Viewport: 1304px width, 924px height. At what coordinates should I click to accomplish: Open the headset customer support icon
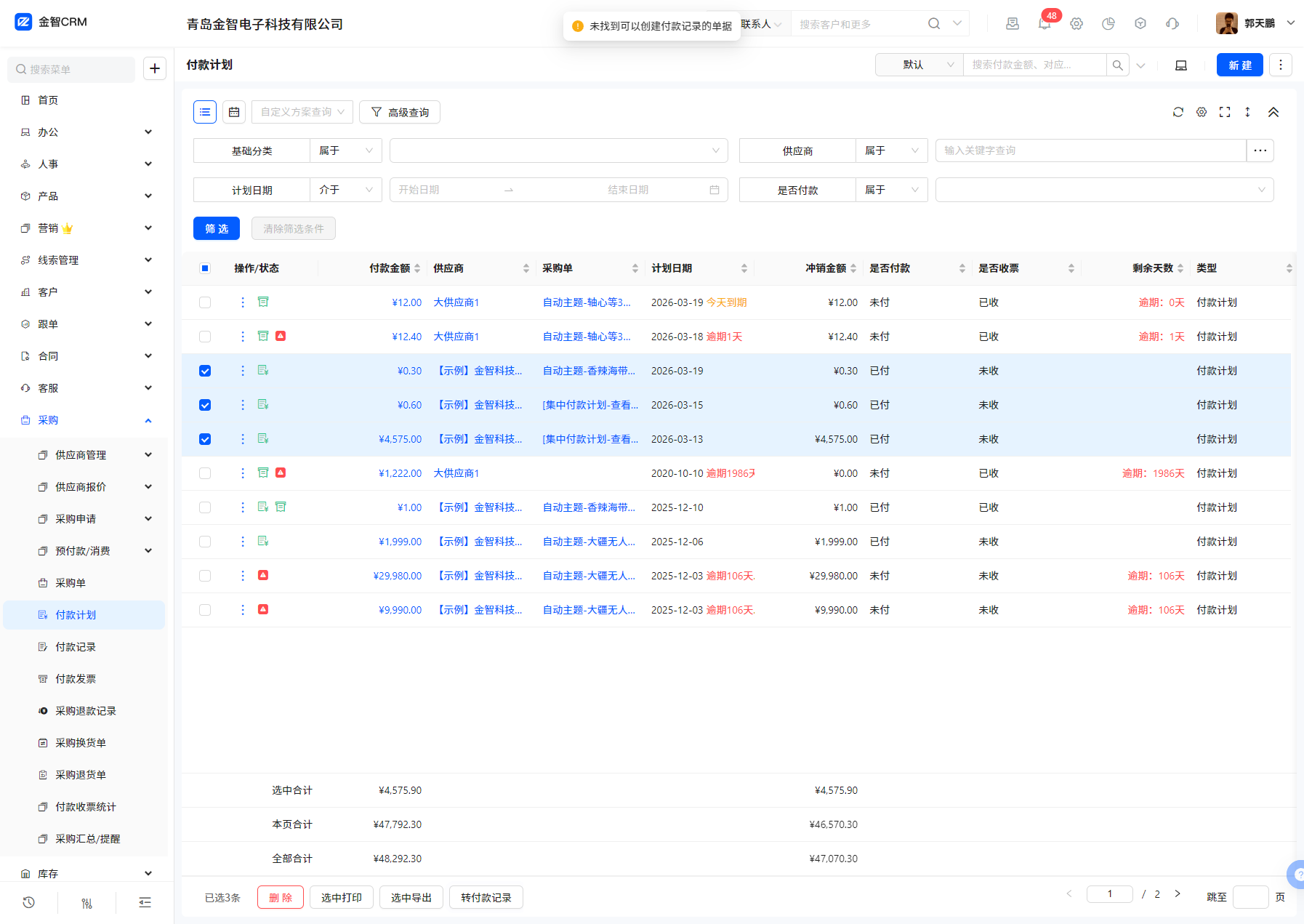[x=1172, y=24]
